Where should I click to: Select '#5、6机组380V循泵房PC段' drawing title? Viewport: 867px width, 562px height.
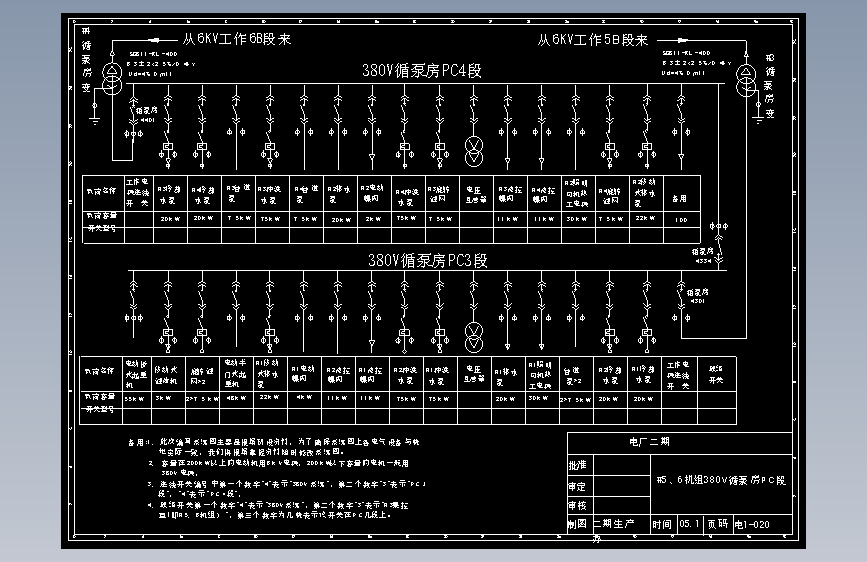pyautogui.click(x=721, y=480)
